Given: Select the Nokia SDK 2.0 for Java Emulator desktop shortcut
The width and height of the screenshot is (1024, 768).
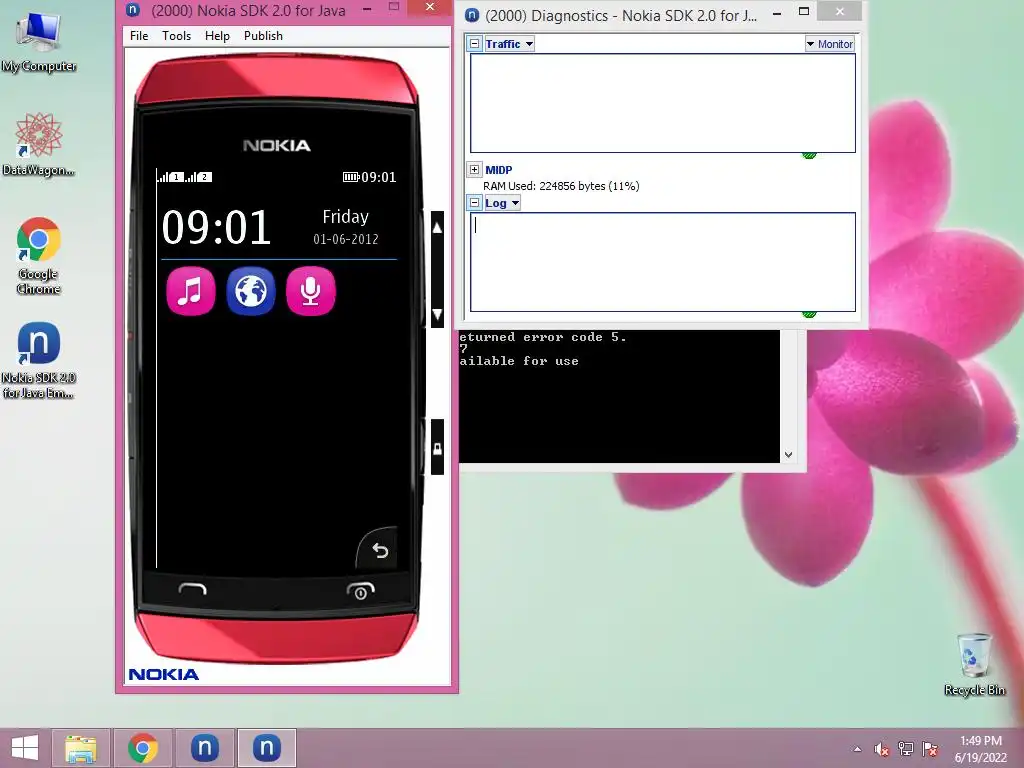Looking at the screenshot, I should [39, 360].
